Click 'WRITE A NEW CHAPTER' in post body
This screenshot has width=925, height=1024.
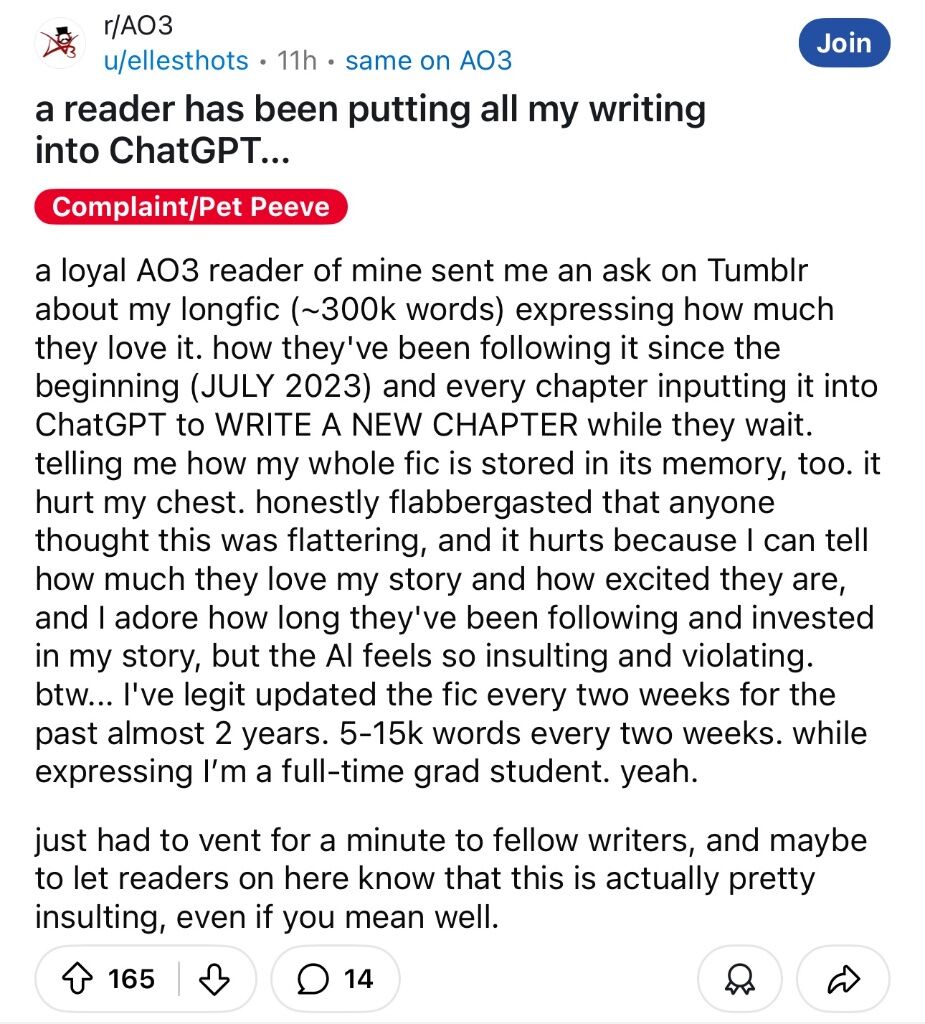click(397, 425)
